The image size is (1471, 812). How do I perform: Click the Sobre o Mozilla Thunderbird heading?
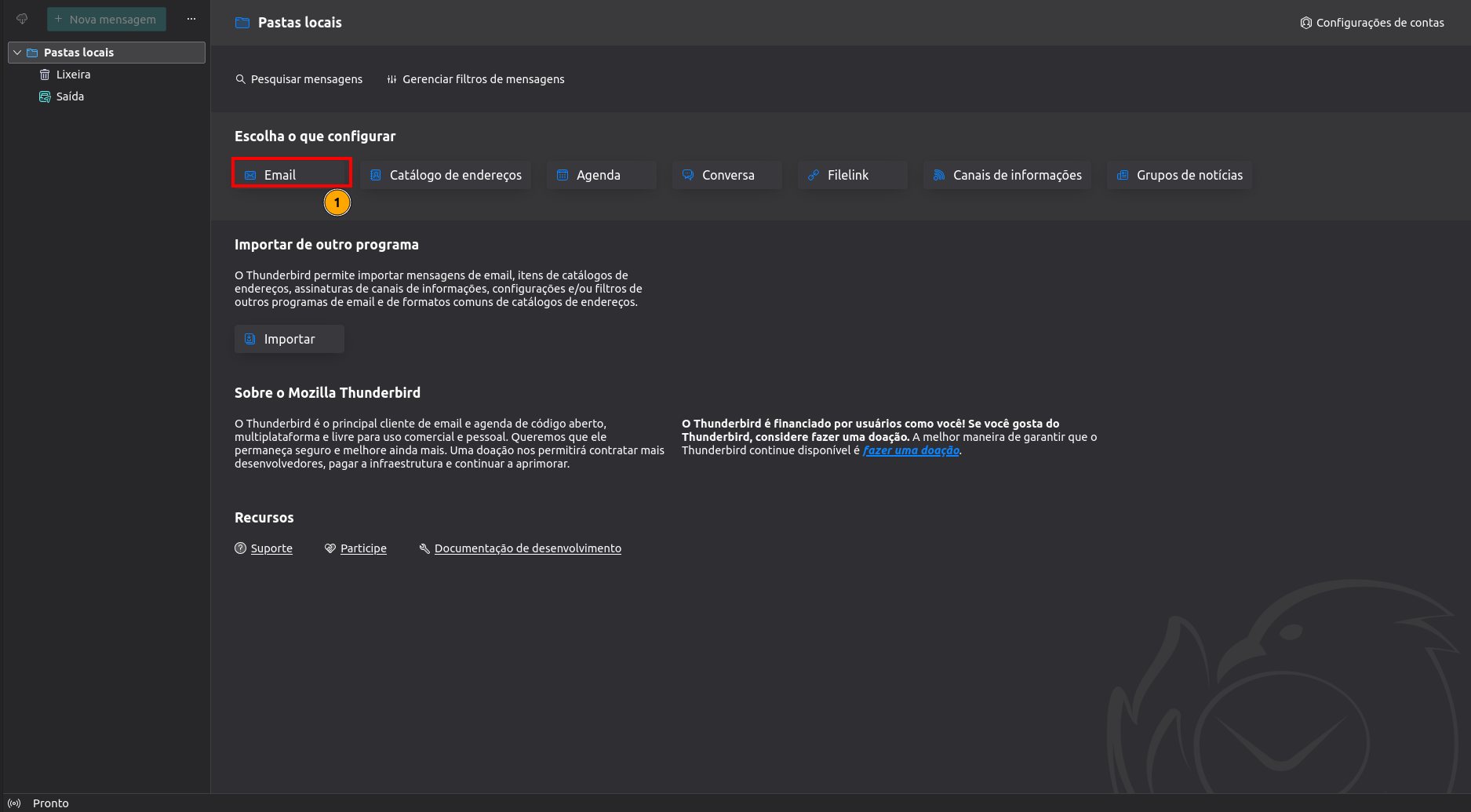click(x=327, y=393)
